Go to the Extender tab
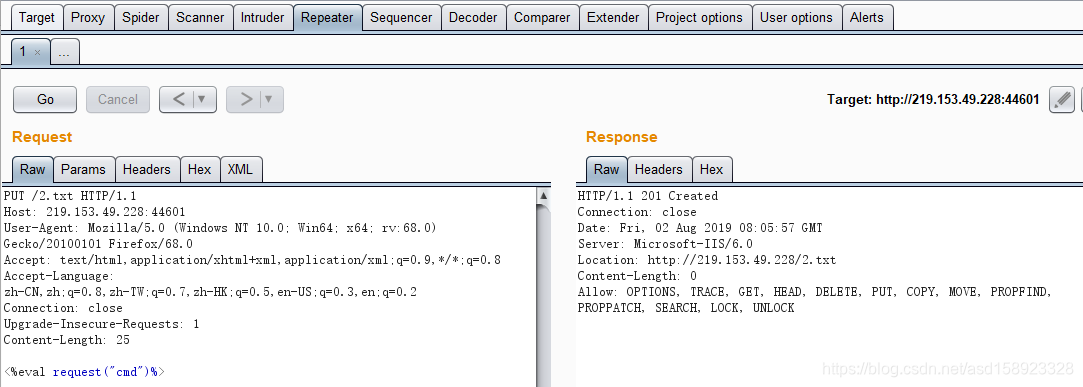 coord(613,17)
